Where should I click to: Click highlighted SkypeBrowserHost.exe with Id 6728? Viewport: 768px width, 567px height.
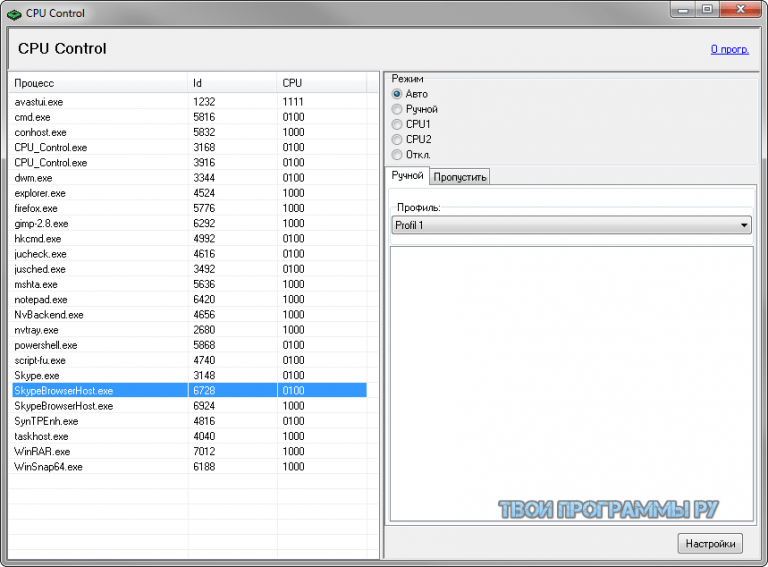point(189,390)
